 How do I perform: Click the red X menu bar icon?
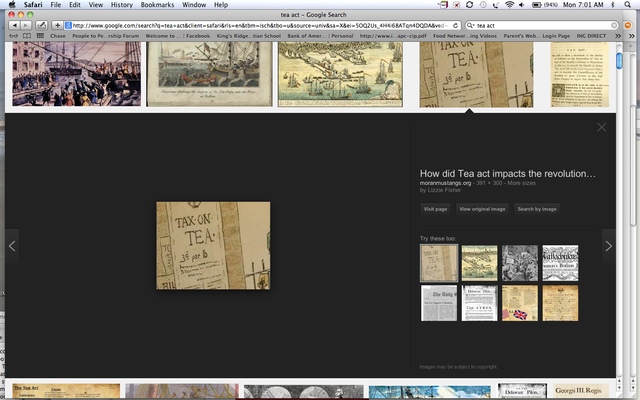pyautogui.click(x=457, y=5)
